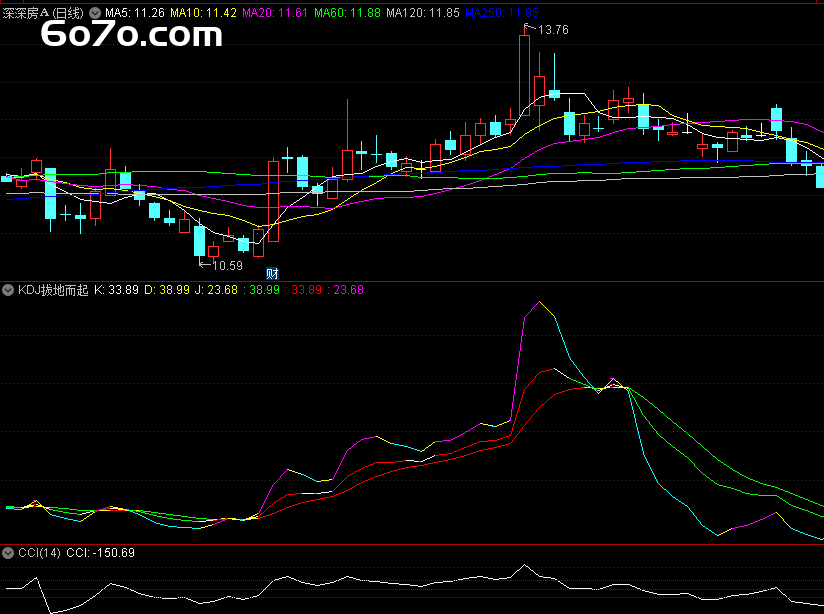Click the green 38.99 value
This screenshot has width=824, height=614.
(264, 290)
